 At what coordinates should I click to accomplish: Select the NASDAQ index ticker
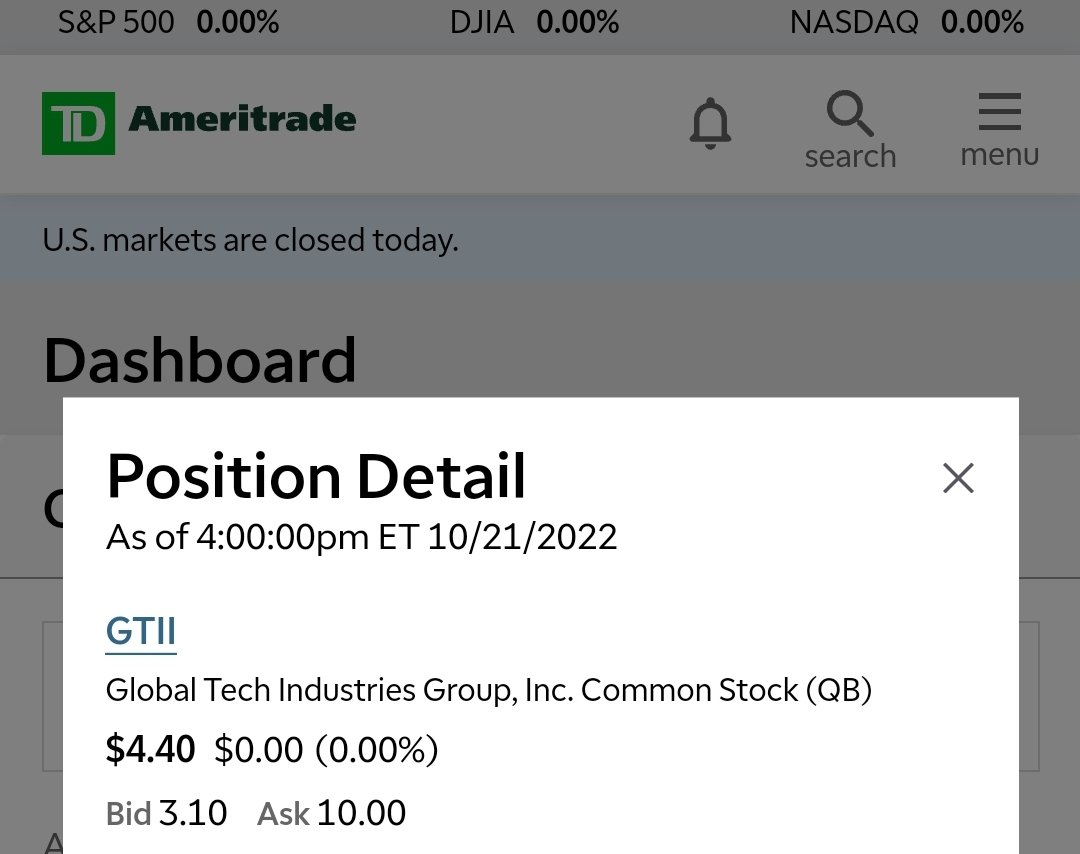tap(906, 22)
